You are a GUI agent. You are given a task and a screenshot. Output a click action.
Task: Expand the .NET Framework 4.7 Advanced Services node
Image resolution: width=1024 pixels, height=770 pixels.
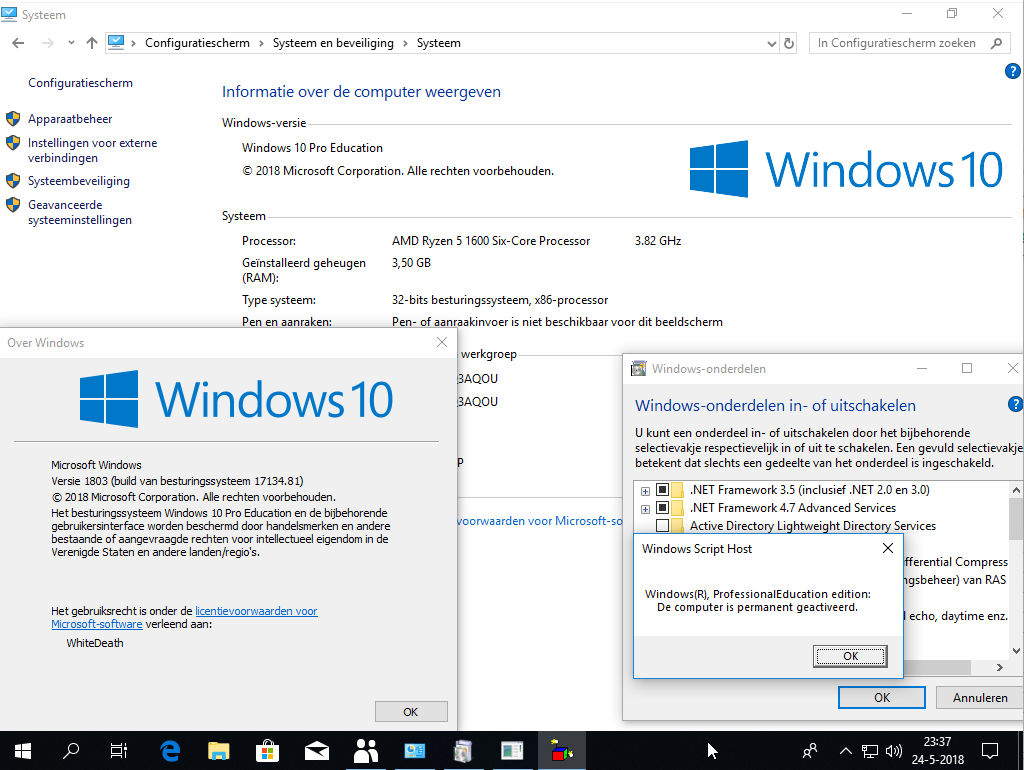[x=645, y=508]
